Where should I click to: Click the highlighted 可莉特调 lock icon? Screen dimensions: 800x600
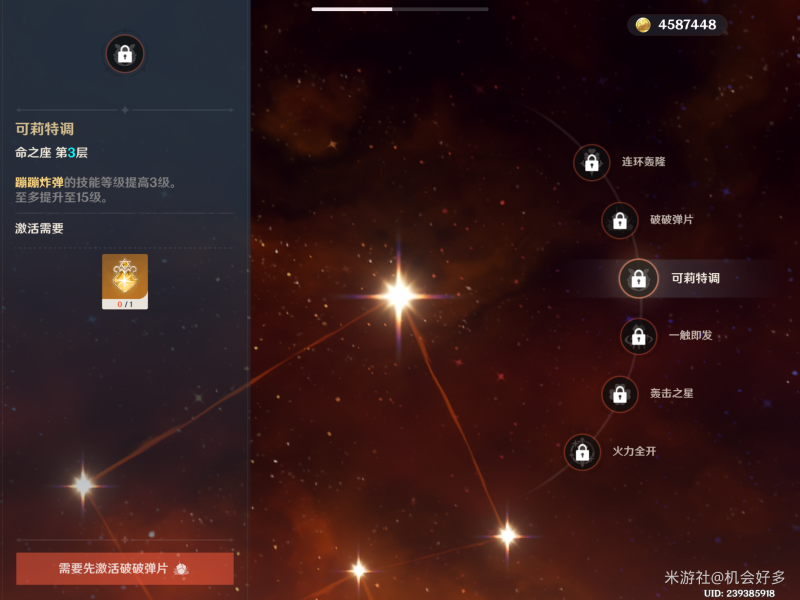(638, 279)
